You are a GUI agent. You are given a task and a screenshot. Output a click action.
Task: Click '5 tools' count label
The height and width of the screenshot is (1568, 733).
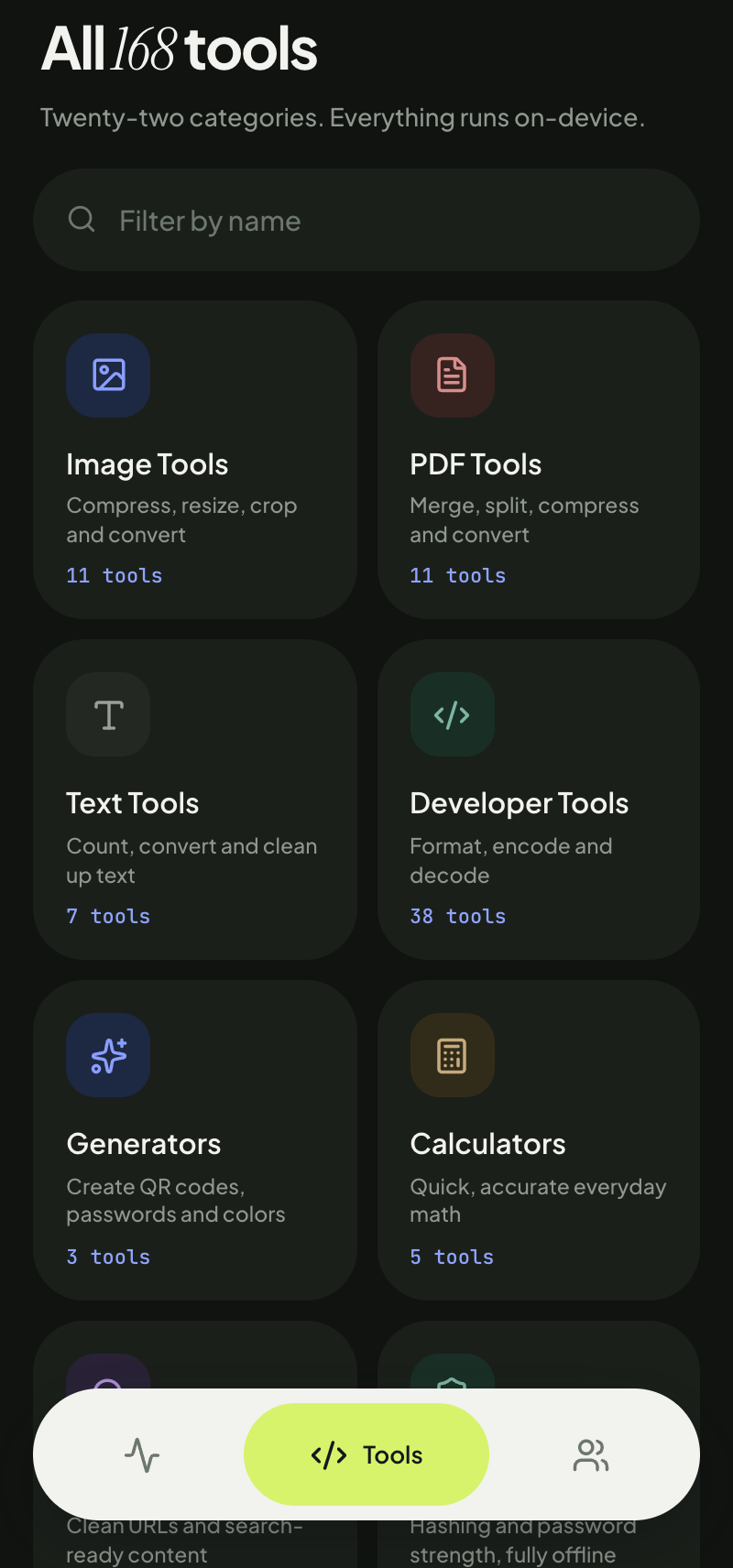[x=452, y=1257]
